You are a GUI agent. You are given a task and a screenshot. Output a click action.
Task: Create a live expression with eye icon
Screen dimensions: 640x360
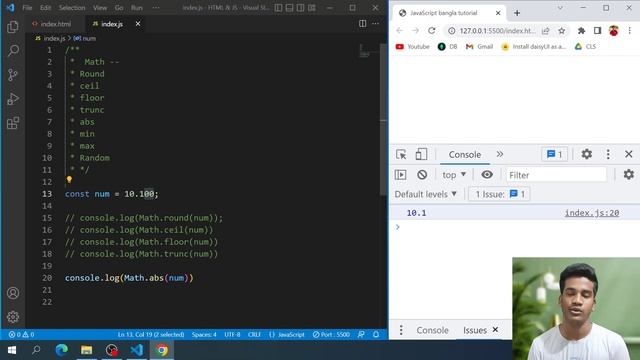[x=487, y=175]
